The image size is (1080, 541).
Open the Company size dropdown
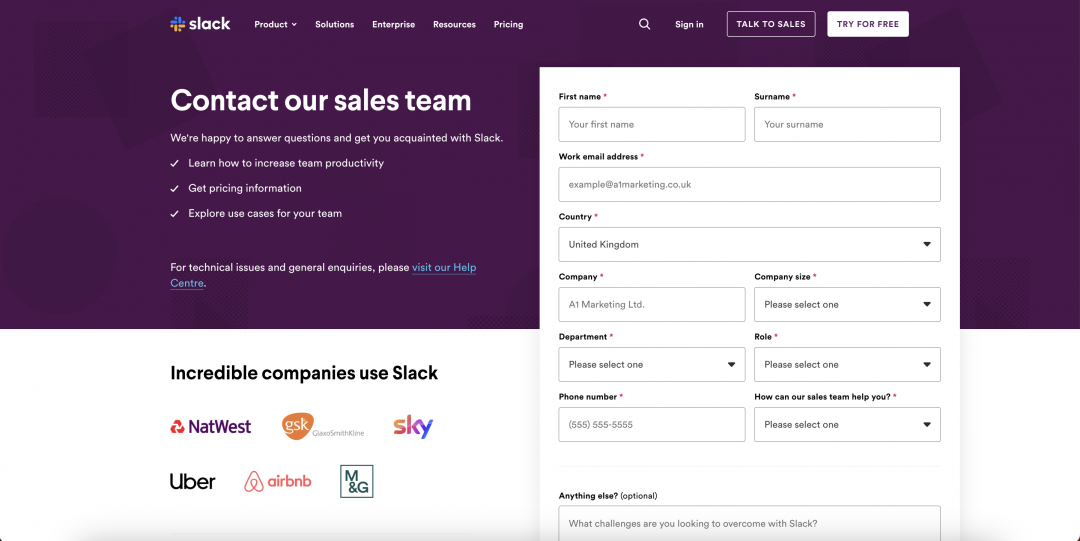point(847,304)
